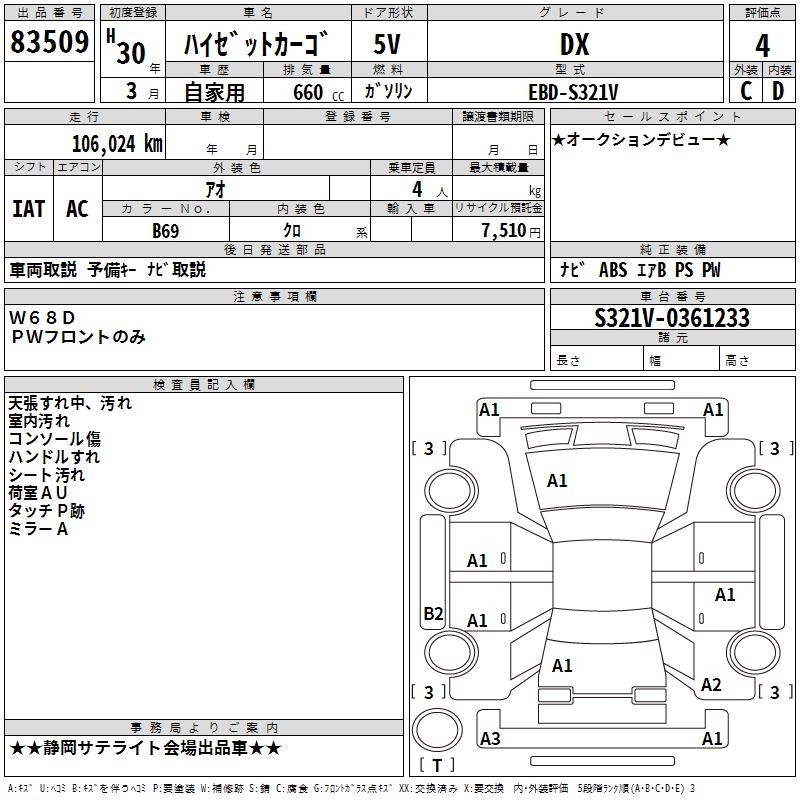This screenshot has height=800, width=800.
Task: Click the A3 mark on the car diagram
Action: pos(490,739)
